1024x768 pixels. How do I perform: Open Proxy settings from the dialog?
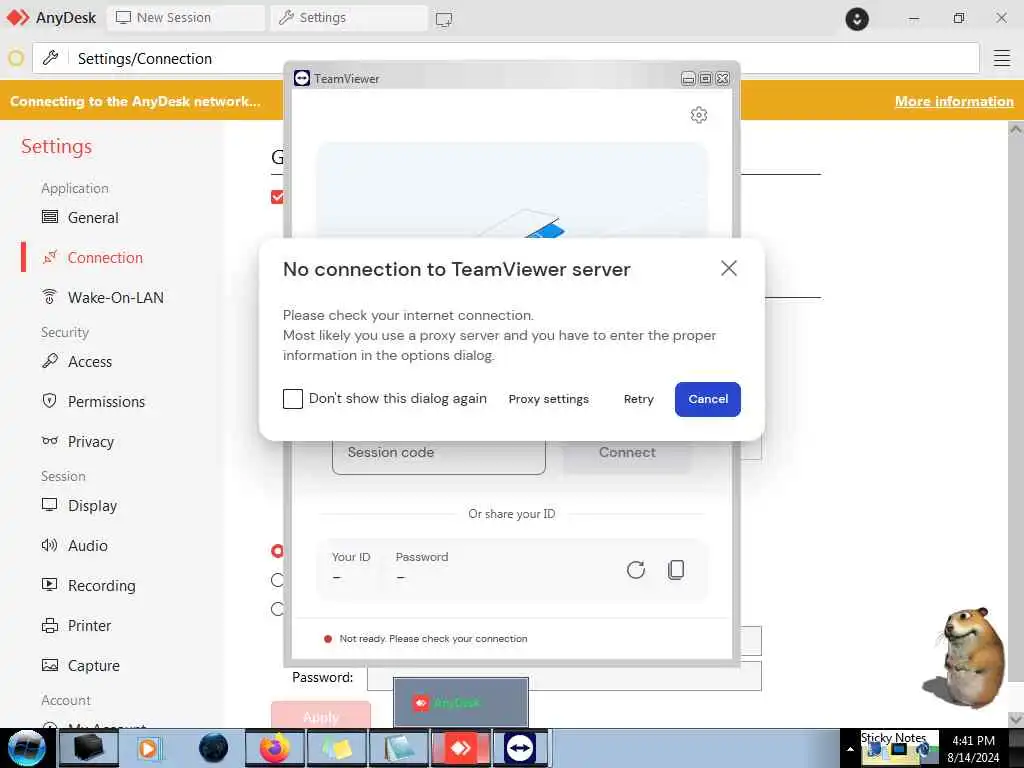tap(549, 399)
